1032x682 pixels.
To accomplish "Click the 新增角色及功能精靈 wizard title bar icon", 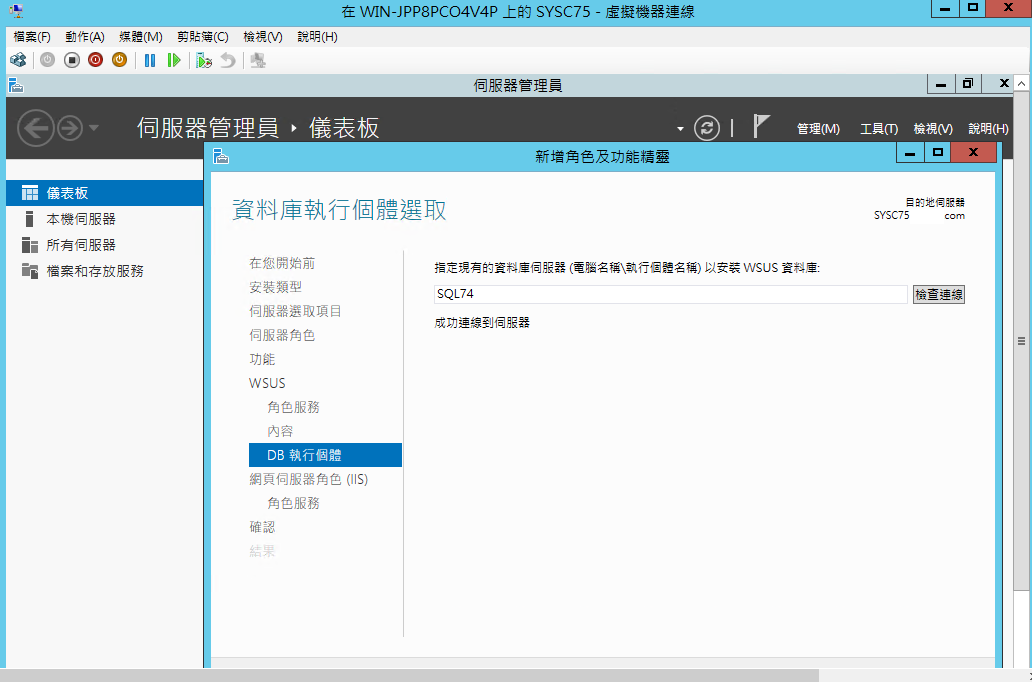I will pos(221,156).
